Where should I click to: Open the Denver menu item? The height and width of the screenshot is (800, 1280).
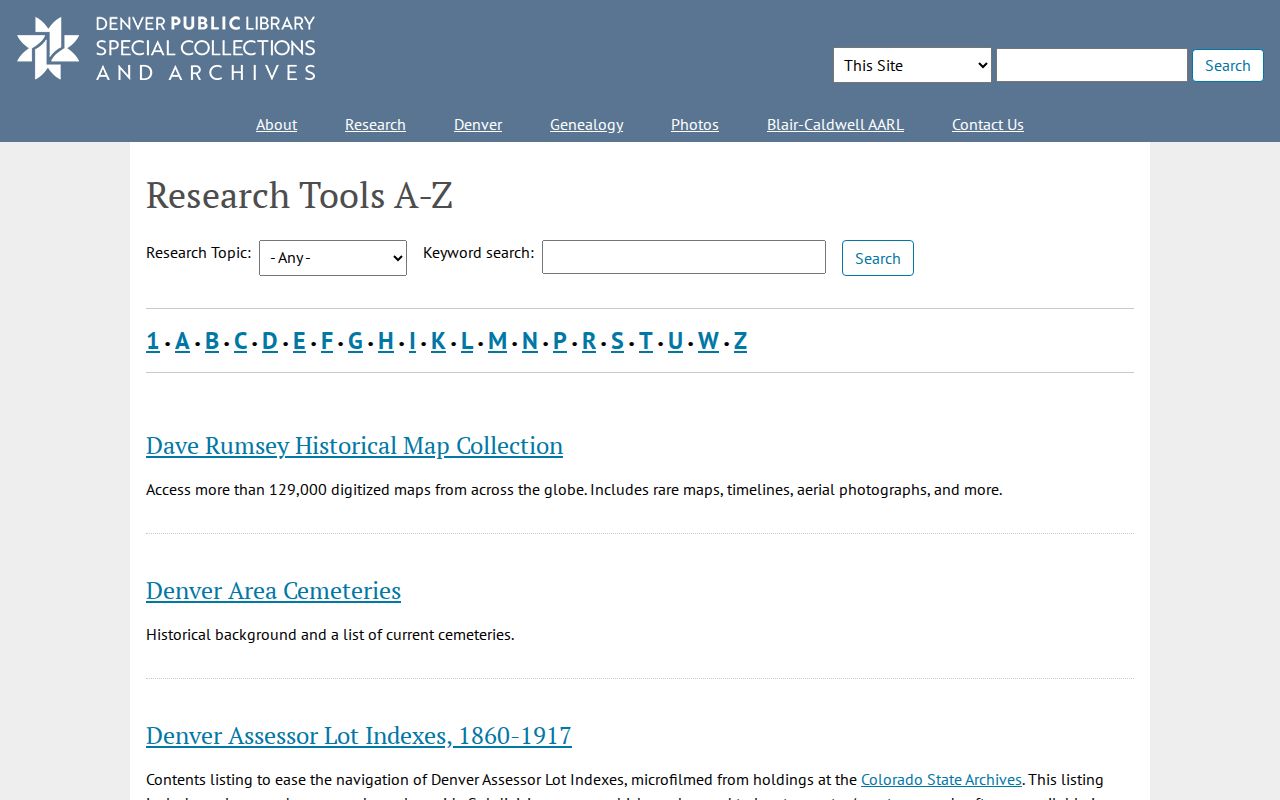(x=478, y=124)
